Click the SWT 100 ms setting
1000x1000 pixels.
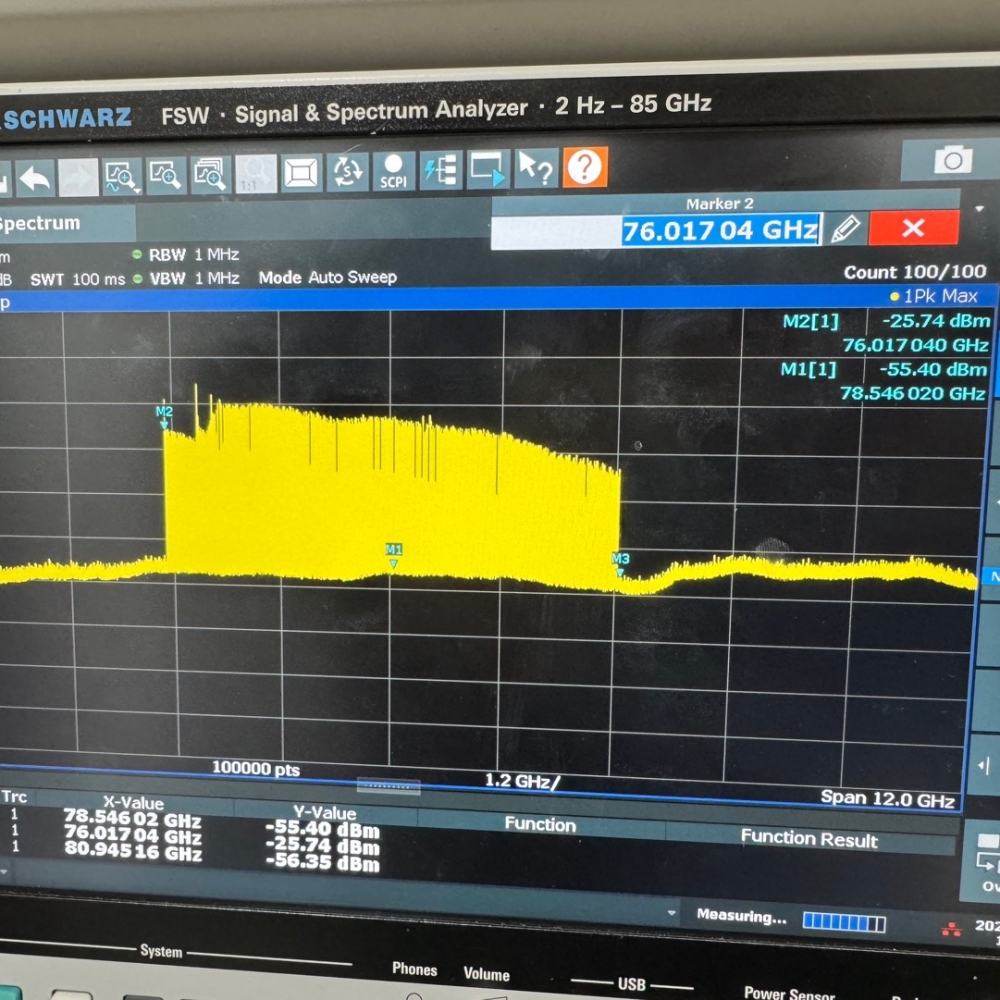coord(78,280)
